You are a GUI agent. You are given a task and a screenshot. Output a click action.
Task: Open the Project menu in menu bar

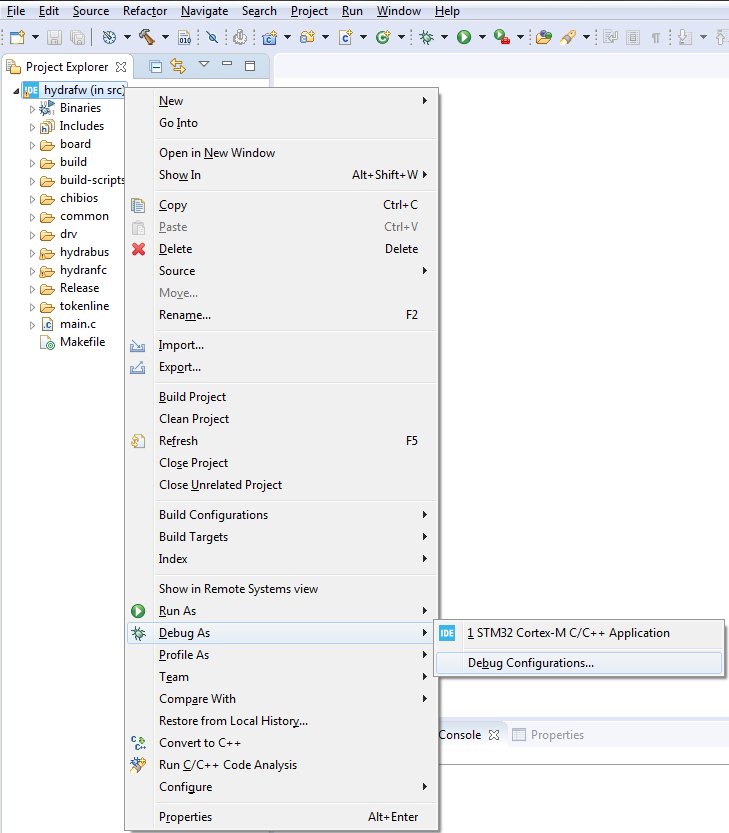(x=309, y=11)
